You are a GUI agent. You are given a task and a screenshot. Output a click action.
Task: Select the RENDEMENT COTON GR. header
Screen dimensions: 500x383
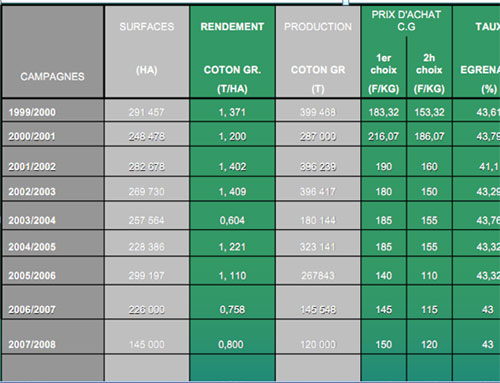[x=232, y=52]
